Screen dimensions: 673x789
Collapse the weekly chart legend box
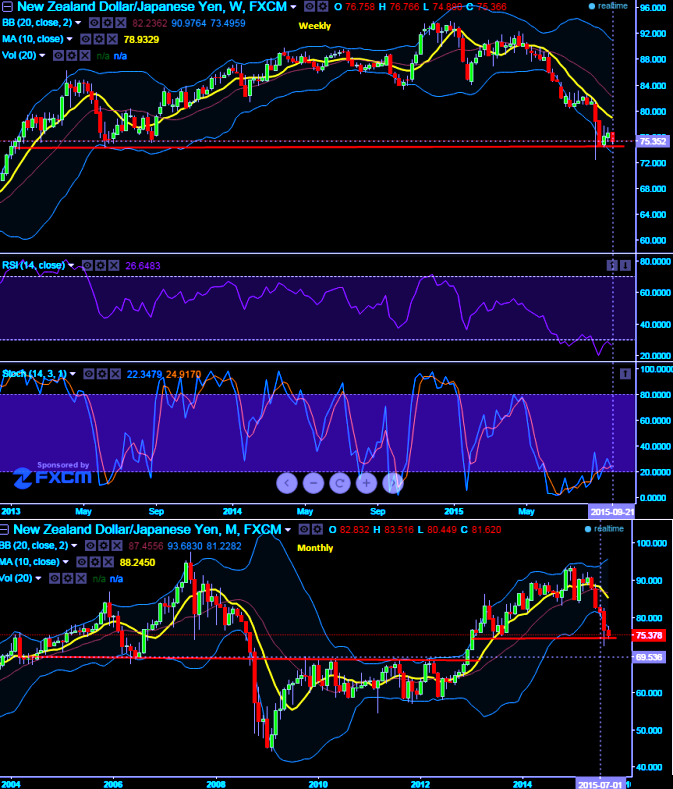7,7
